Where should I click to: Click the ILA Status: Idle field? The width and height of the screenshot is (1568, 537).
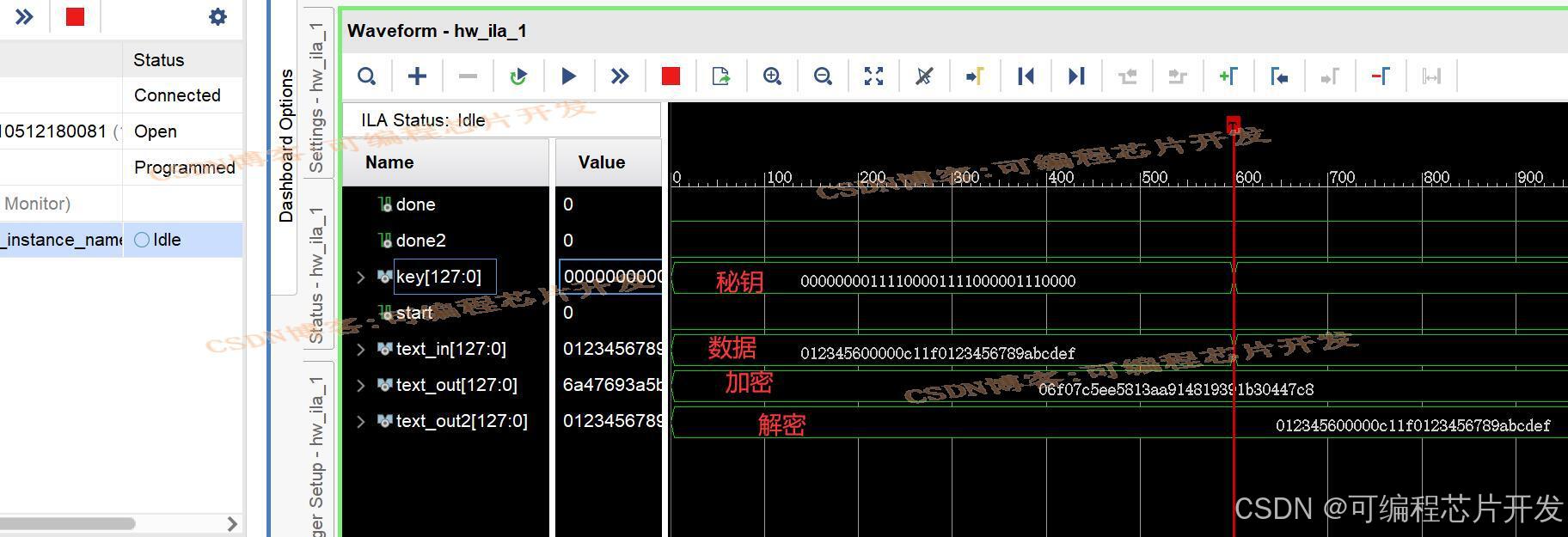coord(502,120)
